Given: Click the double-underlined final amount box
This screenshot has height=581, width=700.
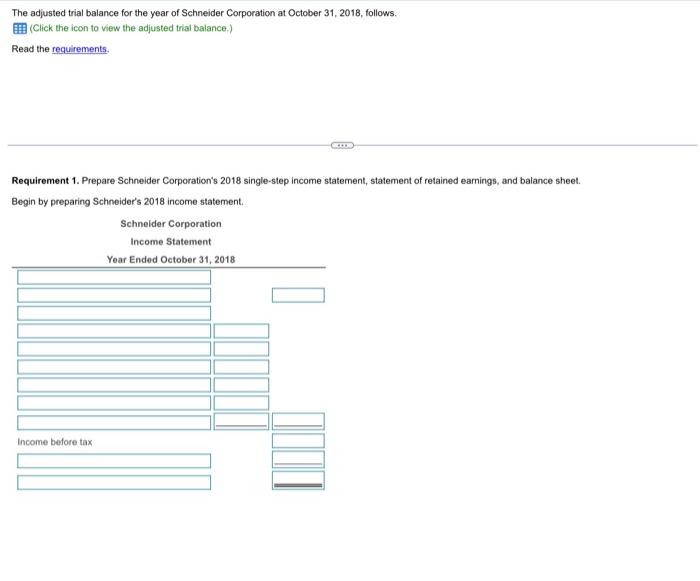Looking at the screenshot, I should (x=298, y=481).
